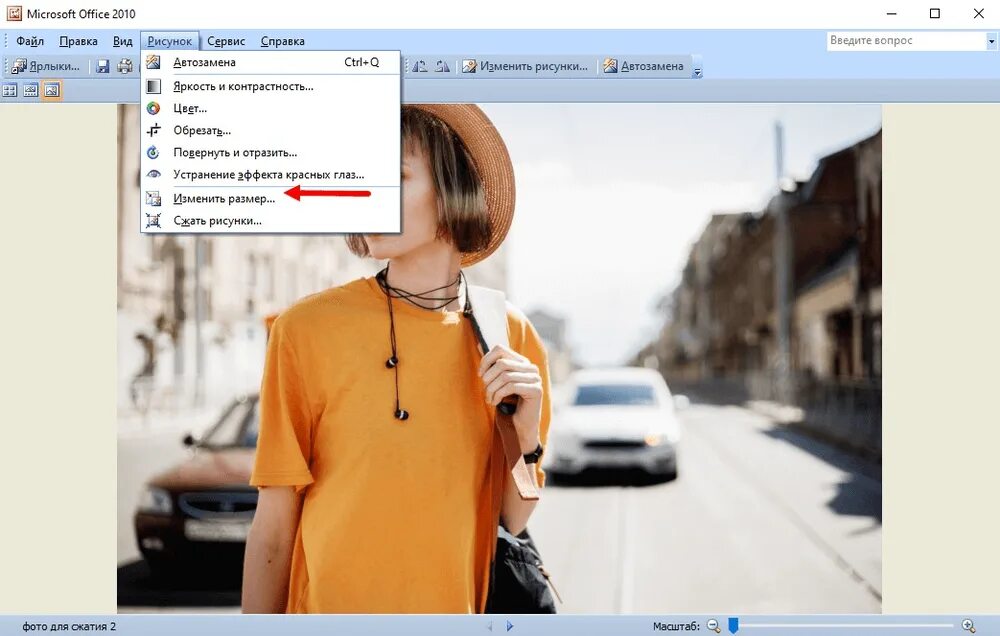
Task: Expand the toolbar options arrow
Action: pyautogui.click(x=697, y=71)
